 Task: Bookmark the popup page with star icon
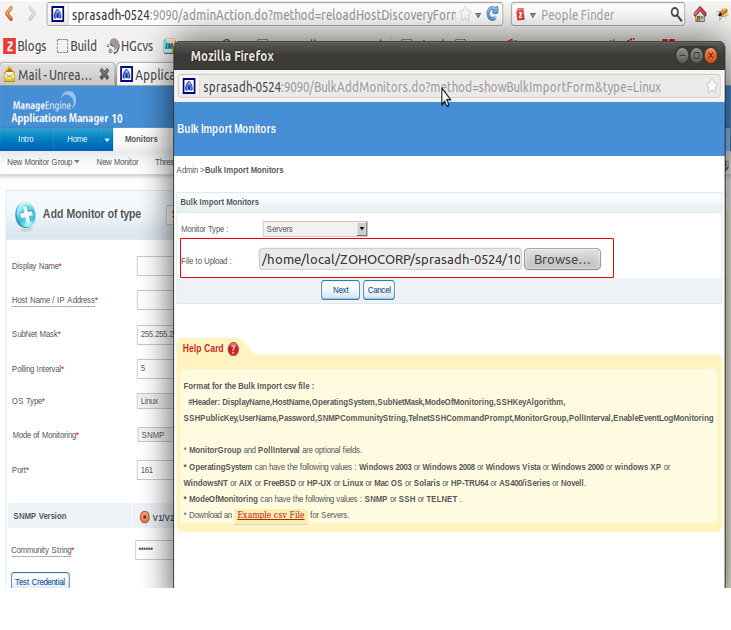coord(711,86)
